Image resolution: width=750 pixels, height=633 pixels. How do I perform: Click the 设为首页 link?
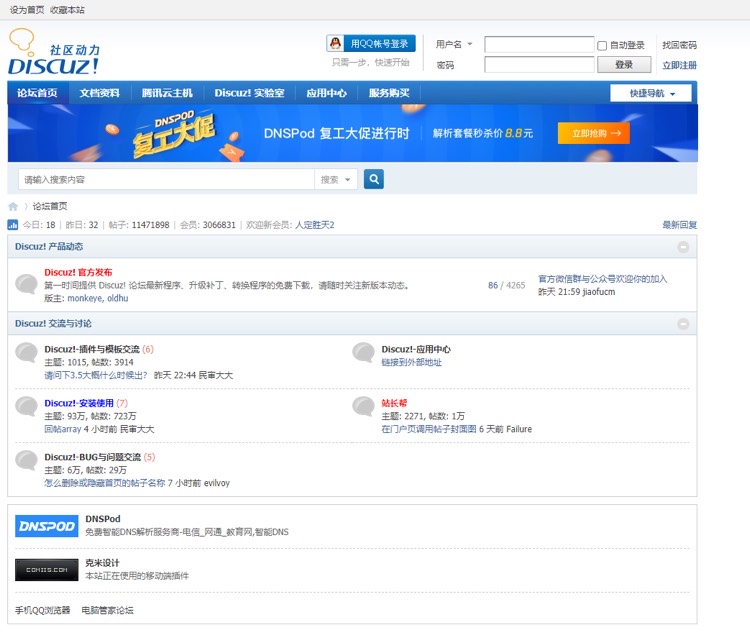pos(27,10)
